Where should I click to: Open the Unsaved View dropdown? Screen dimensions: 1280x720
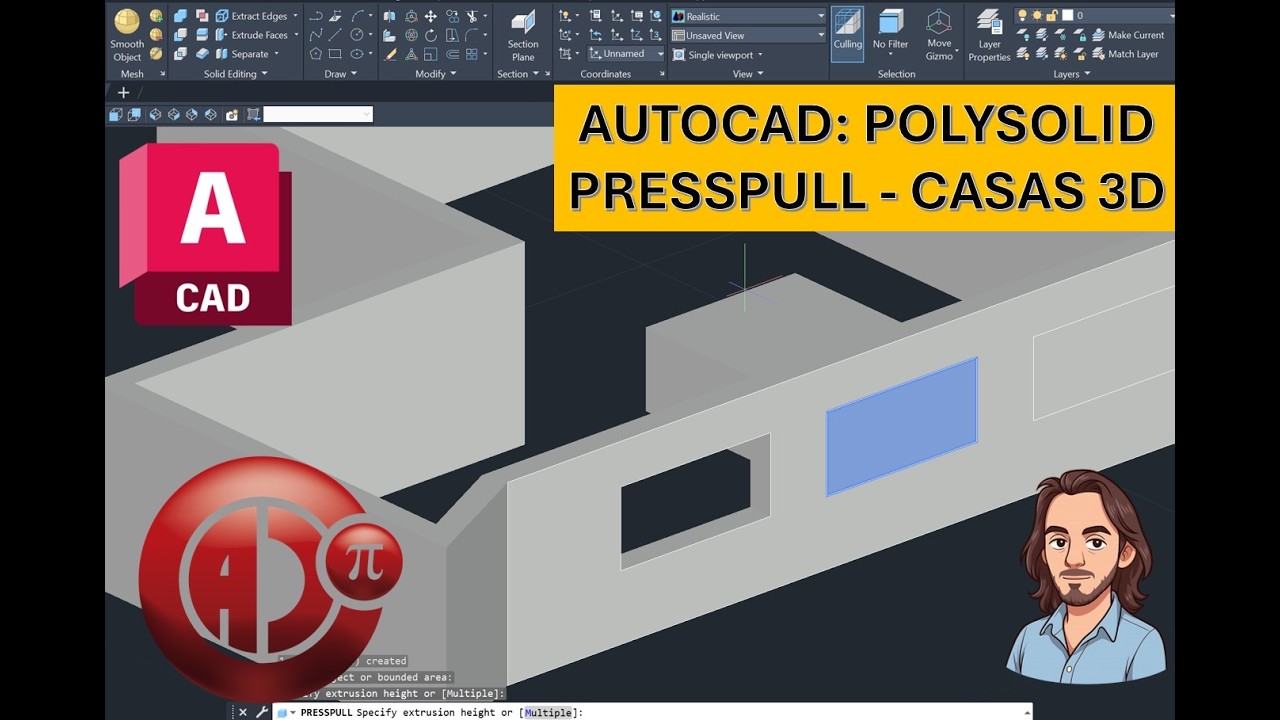(x=748, y=35)
